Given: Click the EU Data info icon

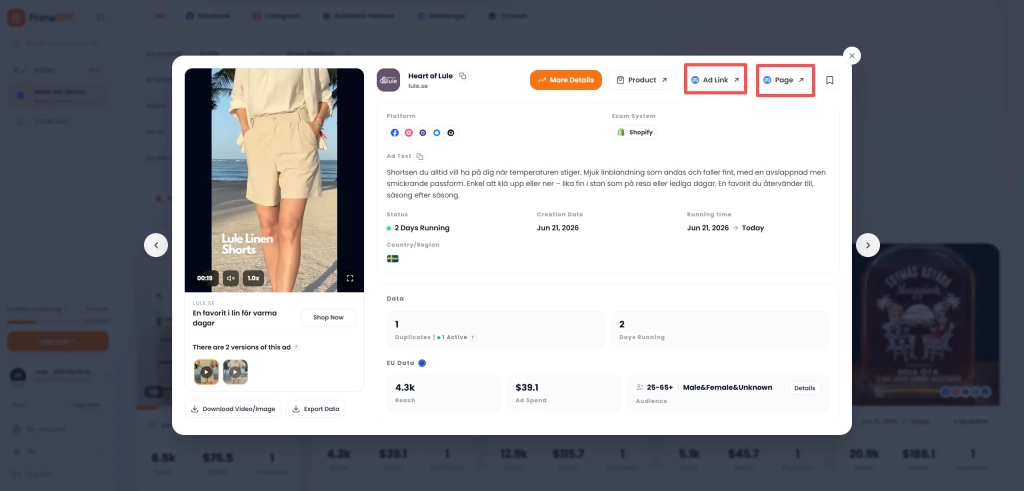Looking at the screenshot, I should pos(422,363).
